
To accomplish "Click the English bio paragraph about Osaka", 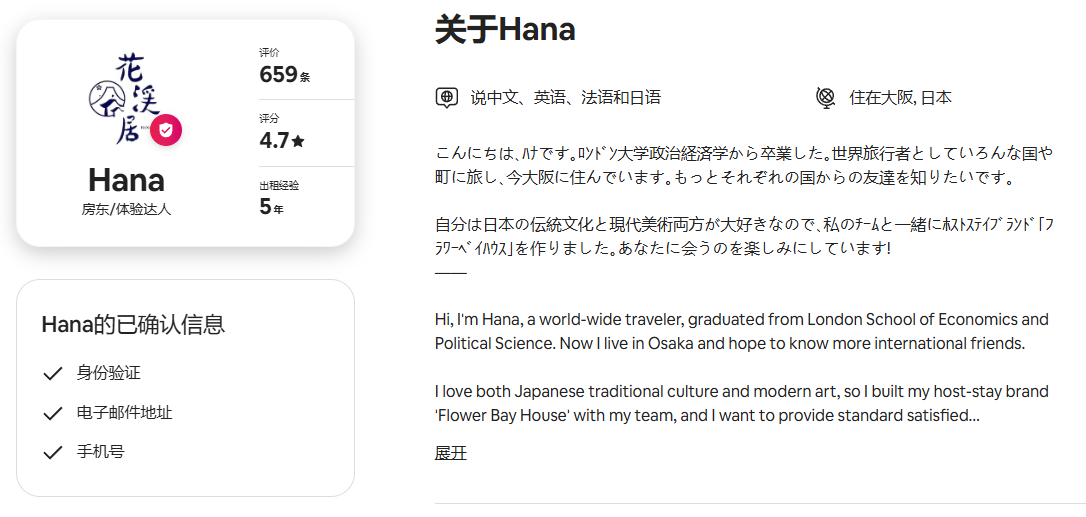I will [742, 331].
